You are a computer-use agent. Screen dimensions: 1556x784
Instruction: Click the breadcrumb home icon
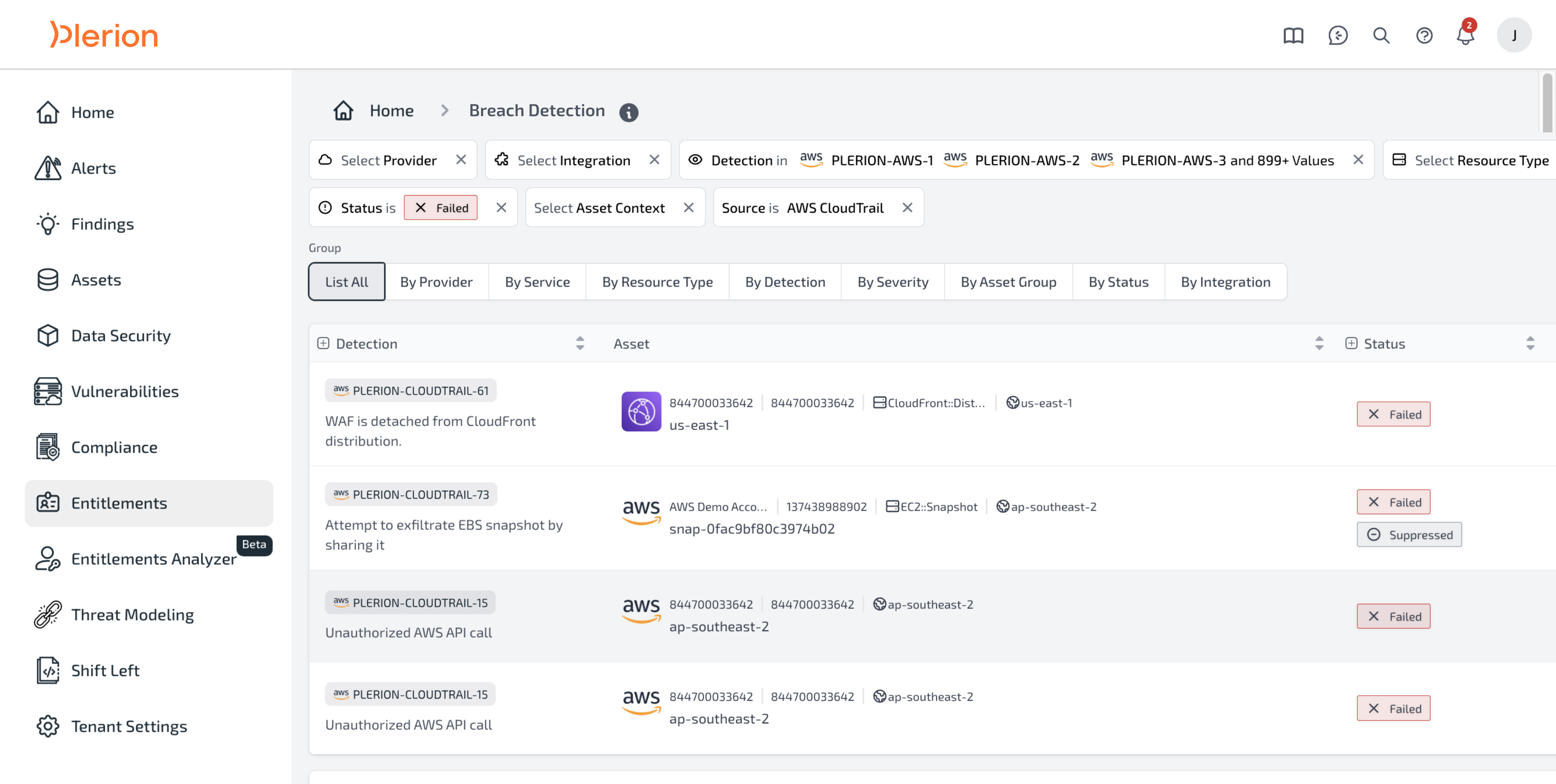tap(343, 111)
